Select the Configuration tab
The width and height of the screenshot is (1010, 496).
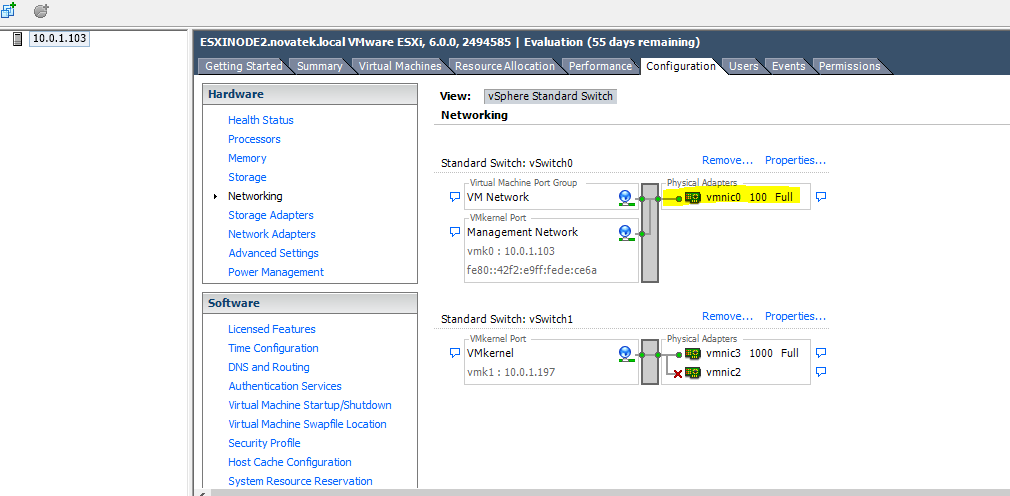[x=681, y=66]
